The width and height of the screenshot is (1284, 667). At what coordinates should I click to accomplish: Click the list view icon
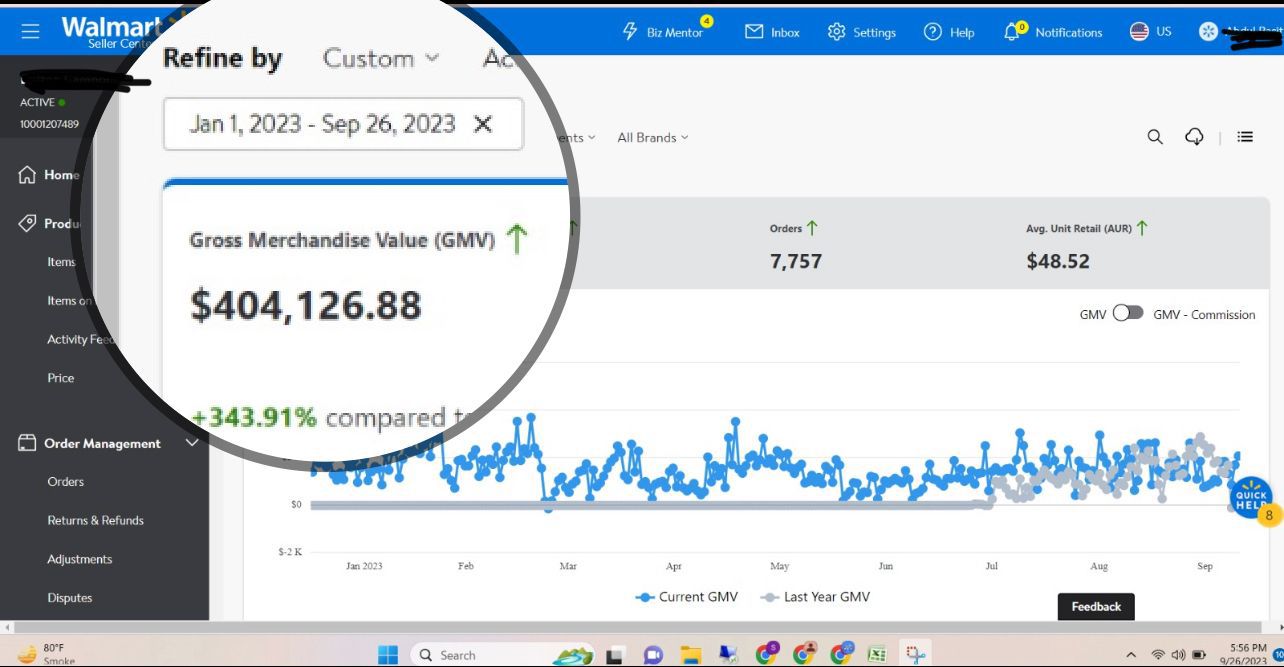(x=1245, y=137)
